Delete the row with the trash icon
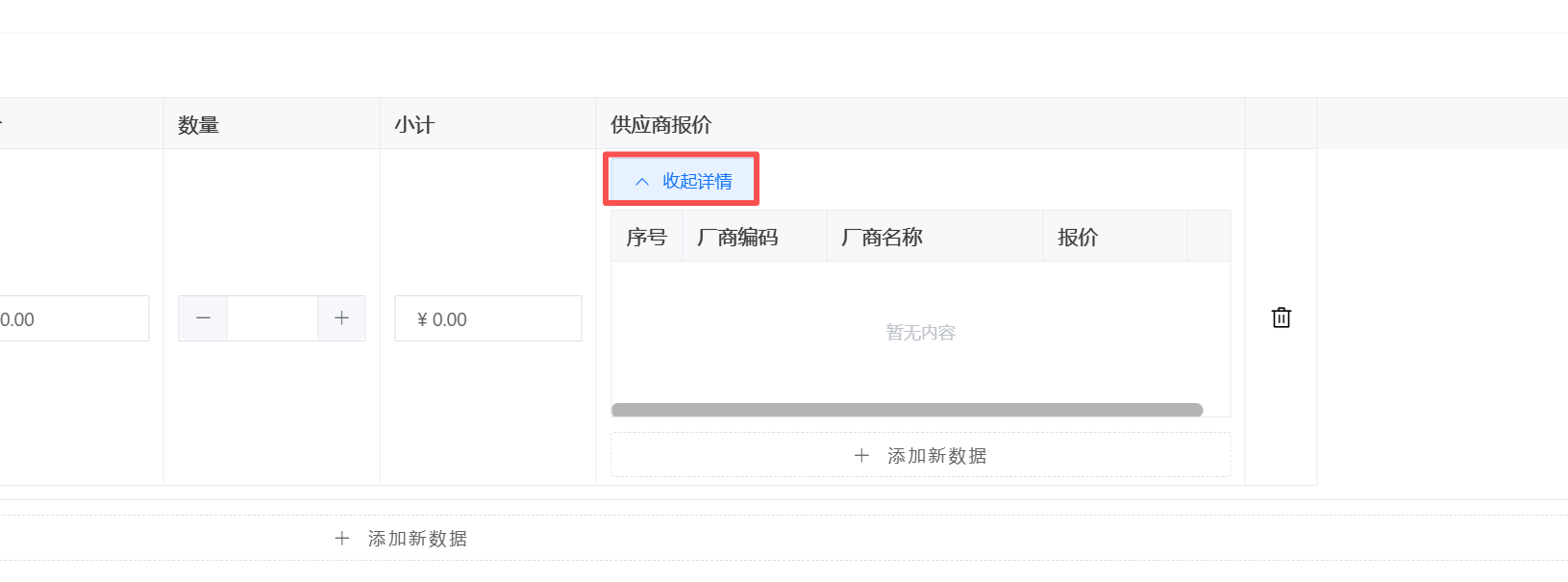This screenshot has height=582, width=1568. pos(1281,317)
